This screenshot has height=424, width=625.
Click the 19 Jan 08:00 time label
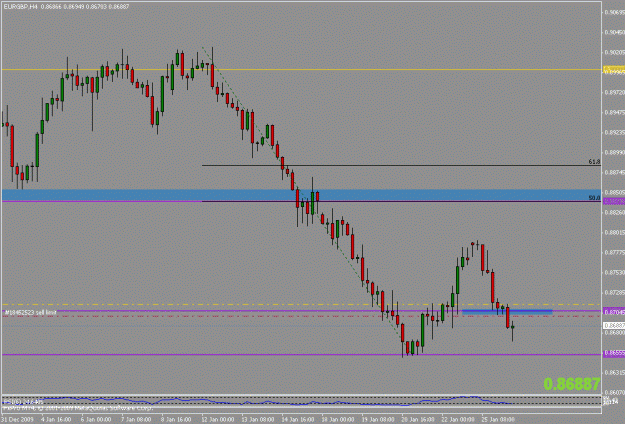(x=377, y=420)
